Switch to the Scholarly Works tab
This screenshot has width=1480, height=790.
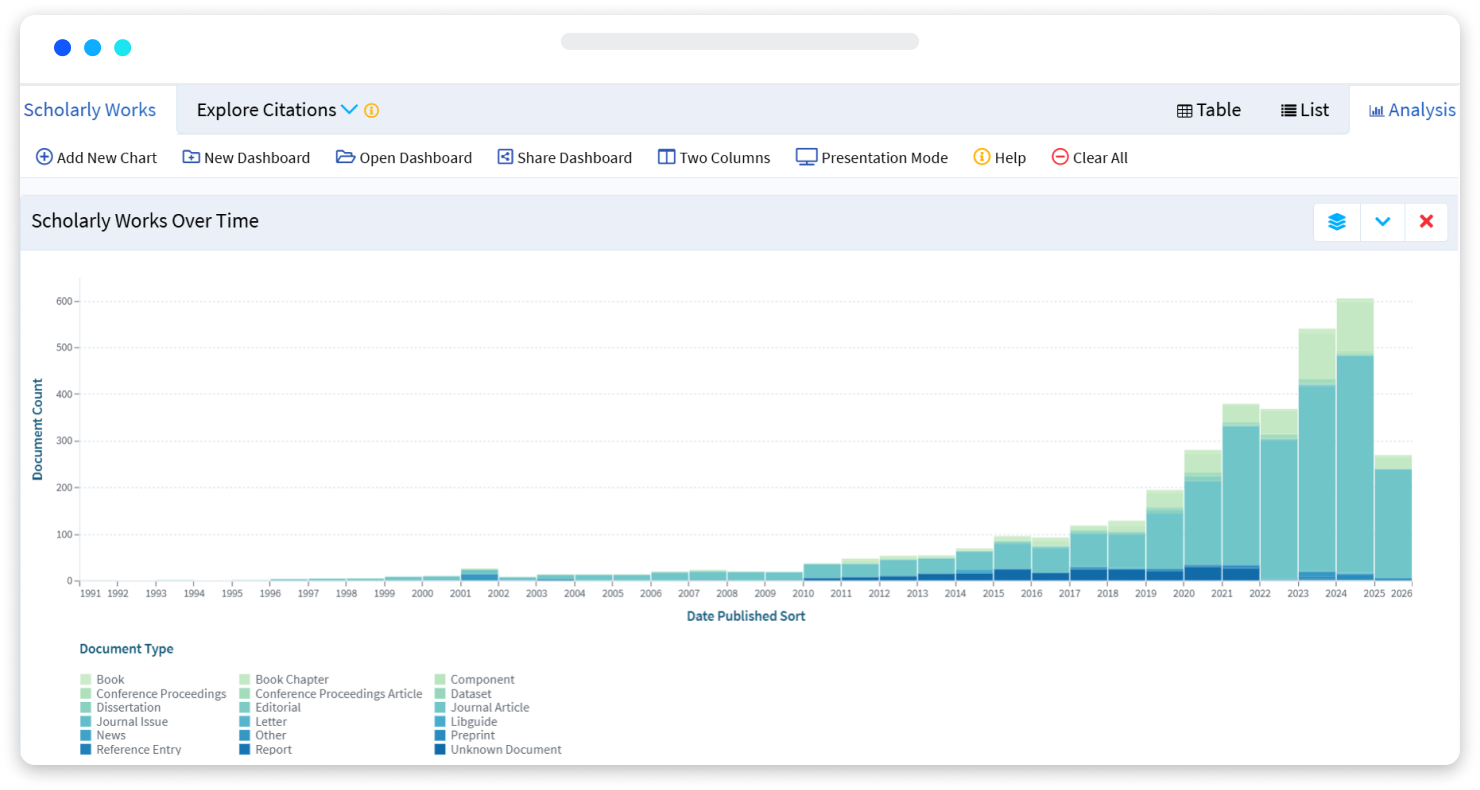tap(90, 110)
